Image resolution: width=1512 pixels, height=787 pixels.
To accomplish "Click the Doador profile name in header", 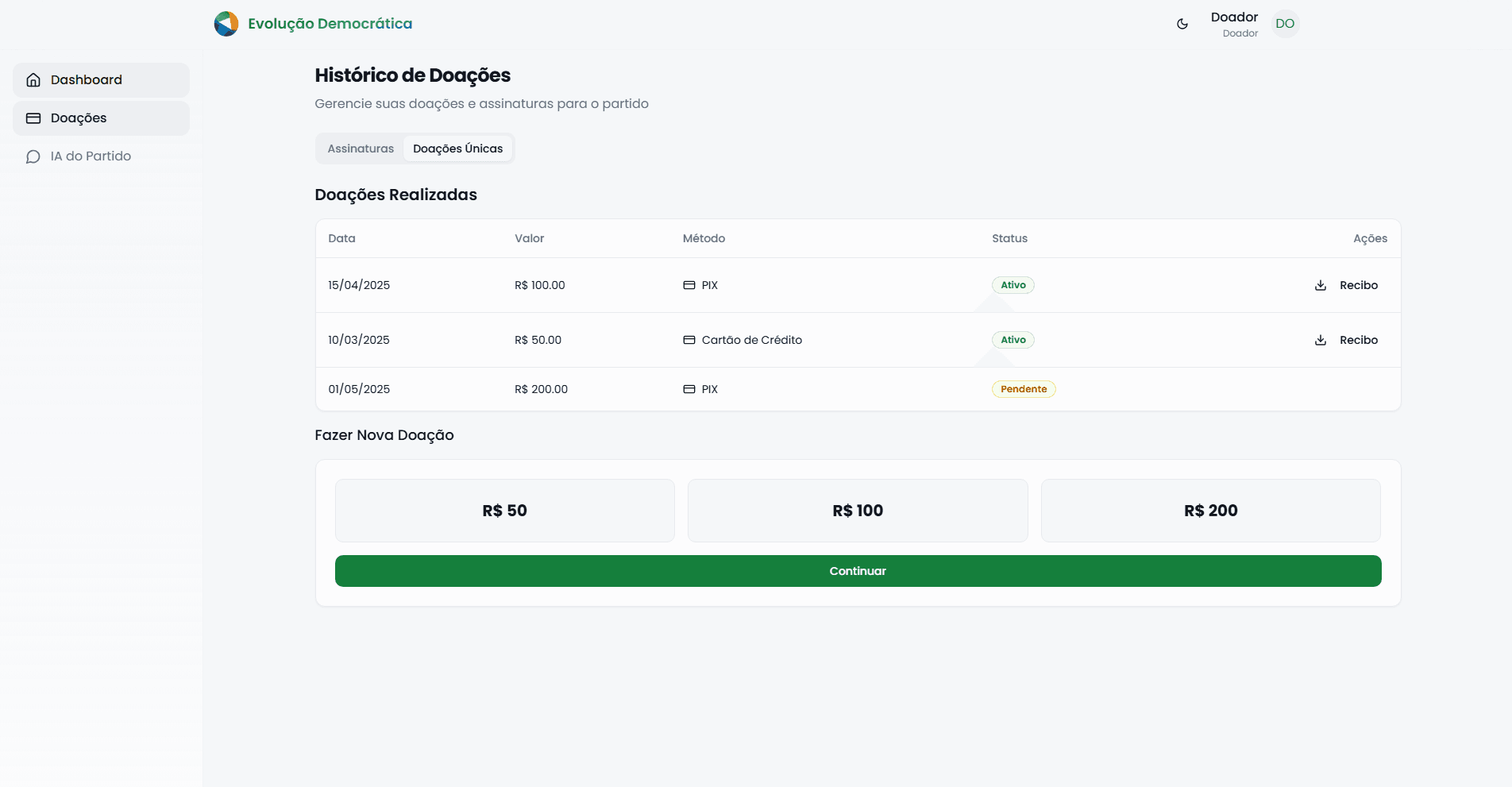I will tap(1233, 17).
